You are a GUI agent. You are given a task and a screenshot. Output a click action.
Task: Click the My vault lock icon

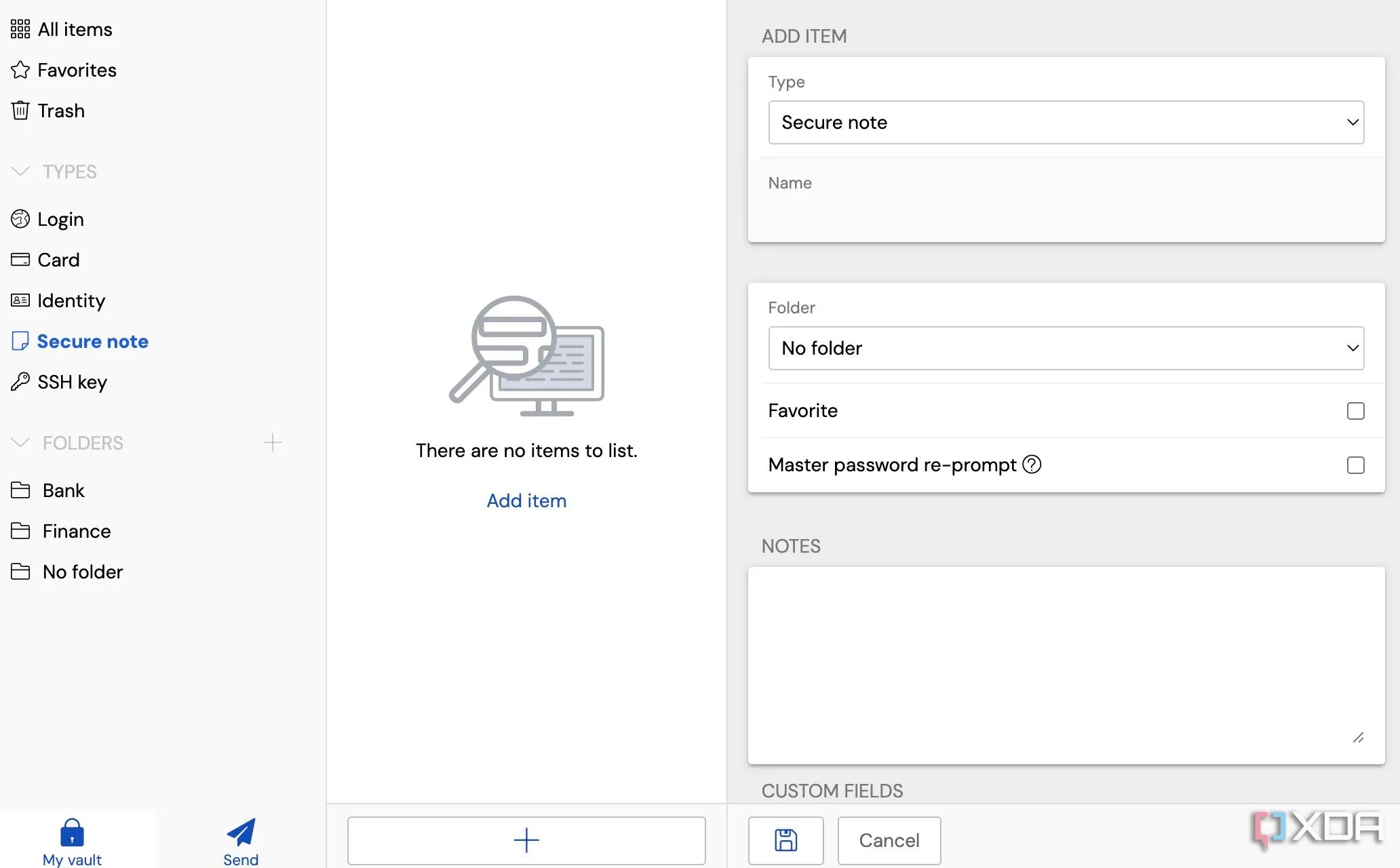click(x=72, y=833)
